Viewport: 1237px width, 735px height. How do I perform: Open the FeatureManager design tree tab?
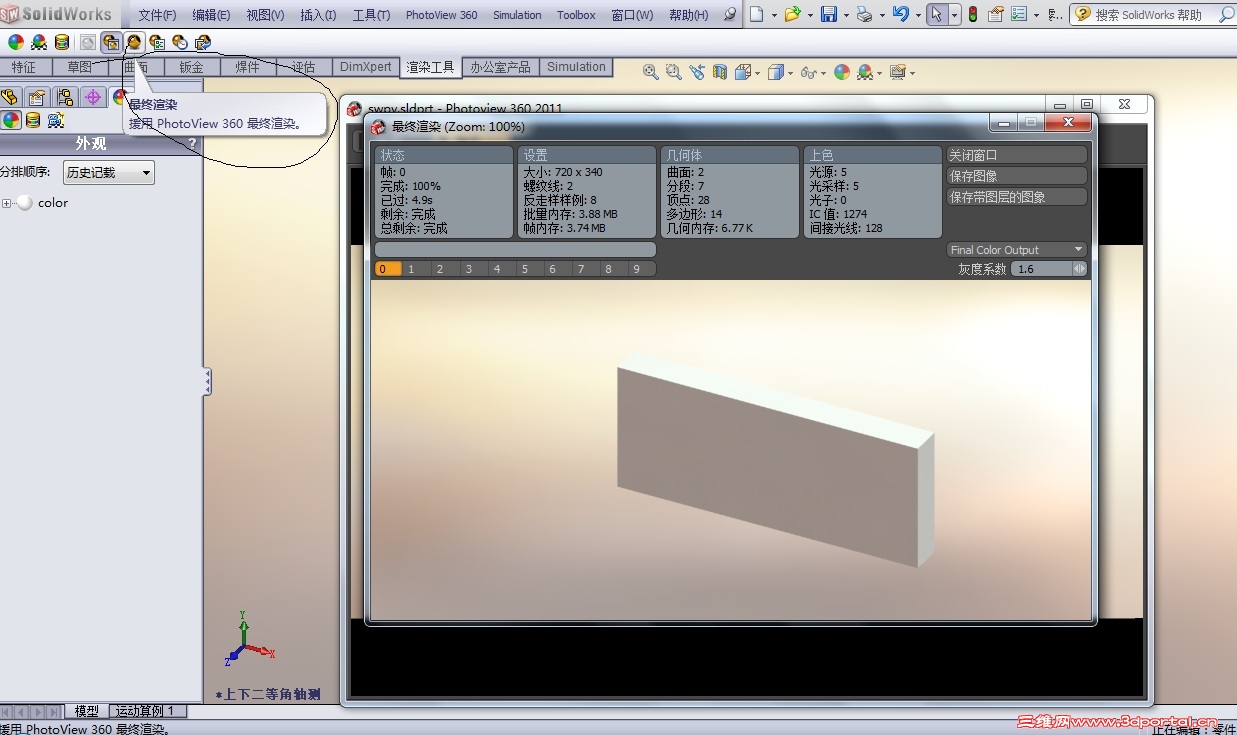(10, 97)
